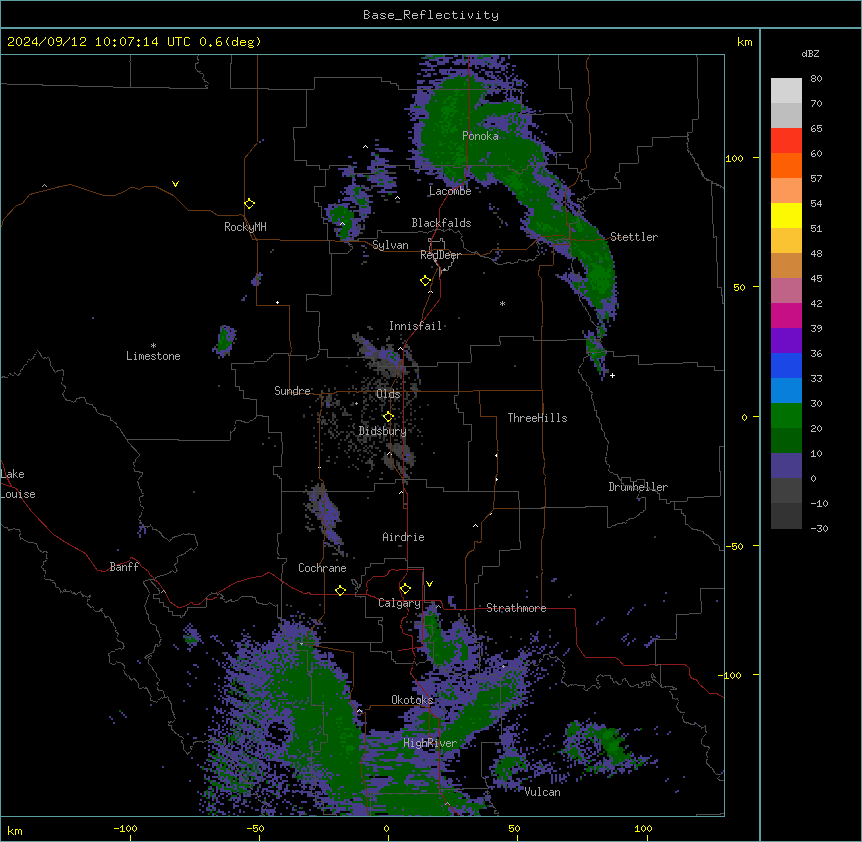Click the yellow diamond marker between Olds and Didsbury
This screenshot has width=862, height=842.
(389, 416)
